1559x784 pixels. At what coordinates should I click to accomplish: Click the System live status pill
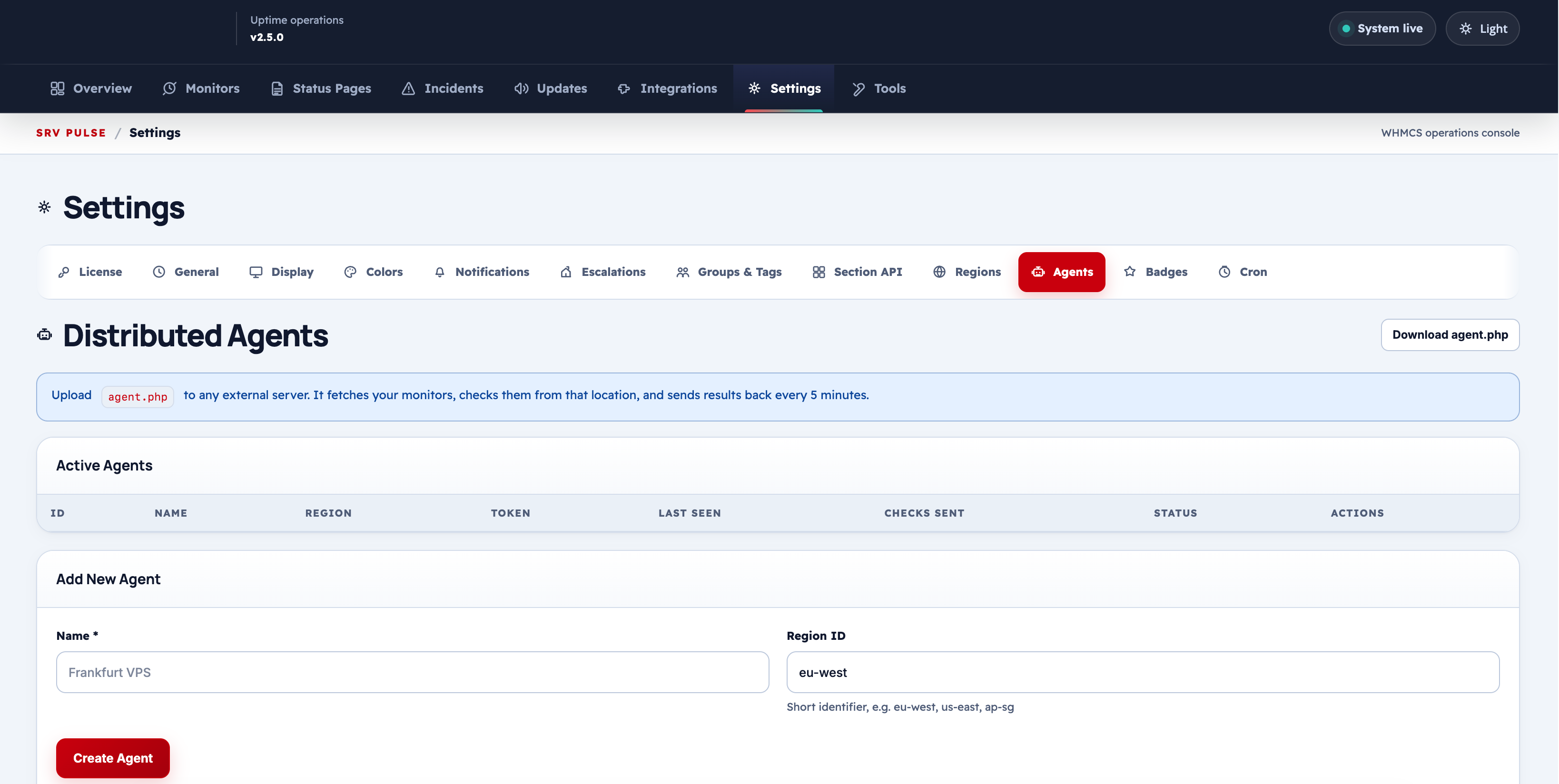coord(1381,29)
